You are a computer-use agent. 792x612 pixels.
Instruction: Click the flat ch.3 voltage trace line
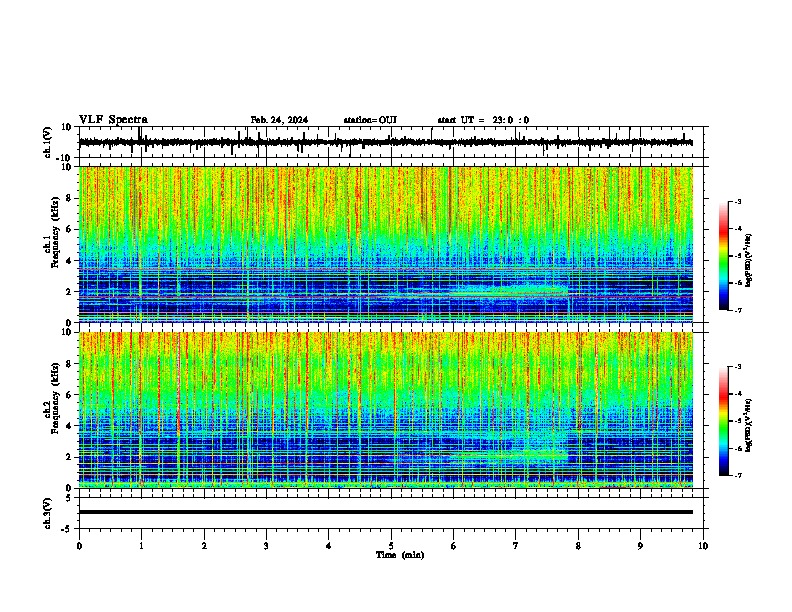point(386,512)
